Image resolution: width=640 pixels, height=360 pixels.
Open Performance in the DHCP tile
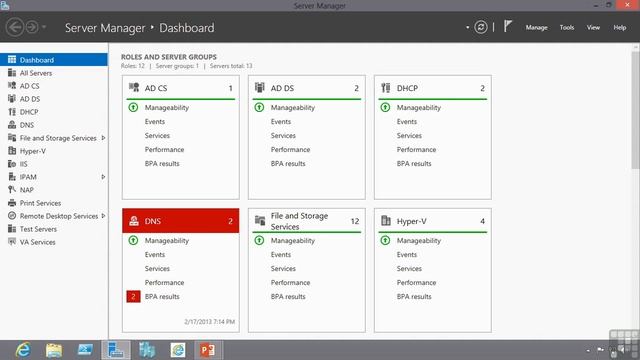coord(416,149)
